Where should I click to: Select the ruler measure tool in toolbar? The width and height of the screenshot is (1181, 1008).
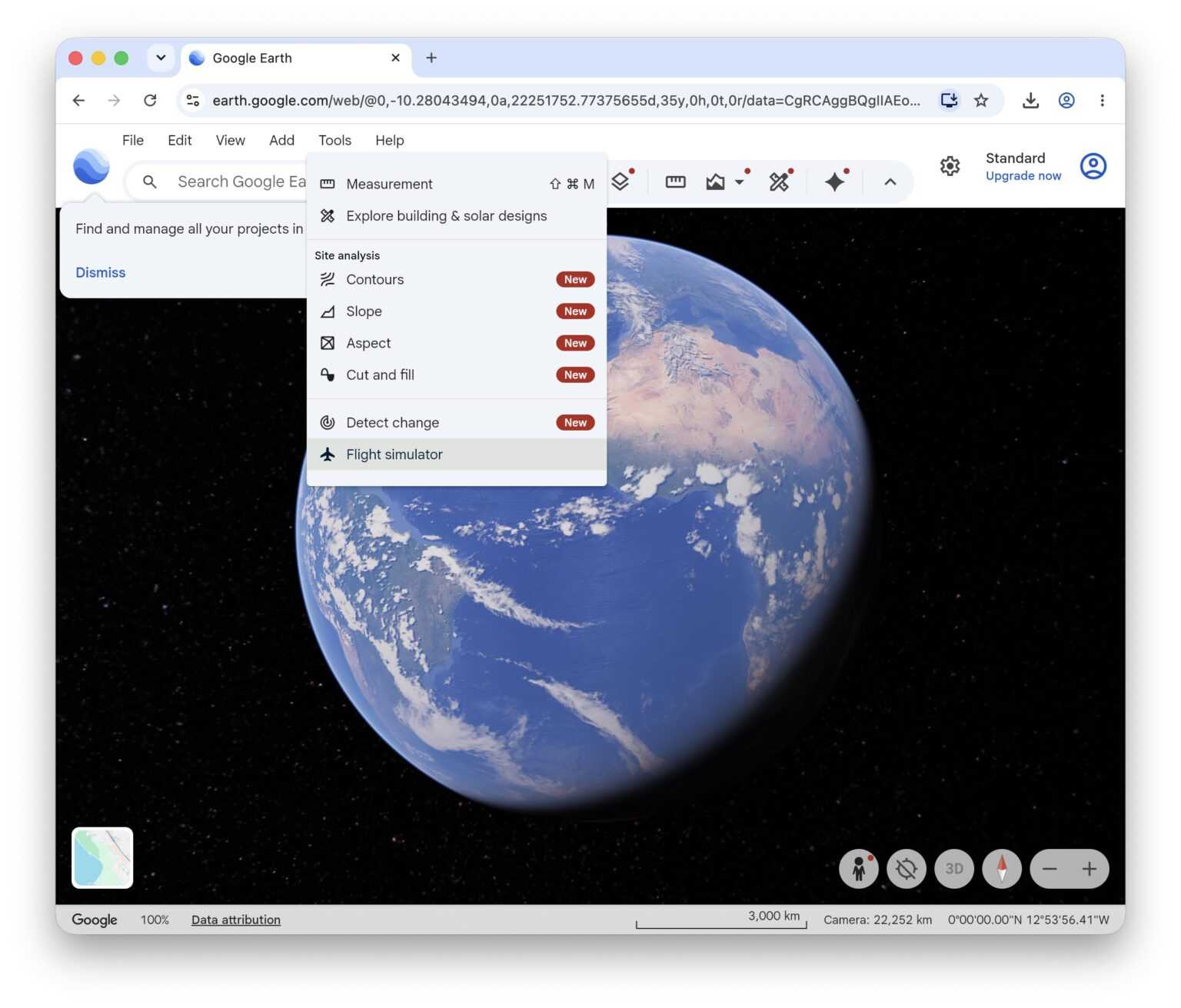pyautogui.click(x=675, y=181)
